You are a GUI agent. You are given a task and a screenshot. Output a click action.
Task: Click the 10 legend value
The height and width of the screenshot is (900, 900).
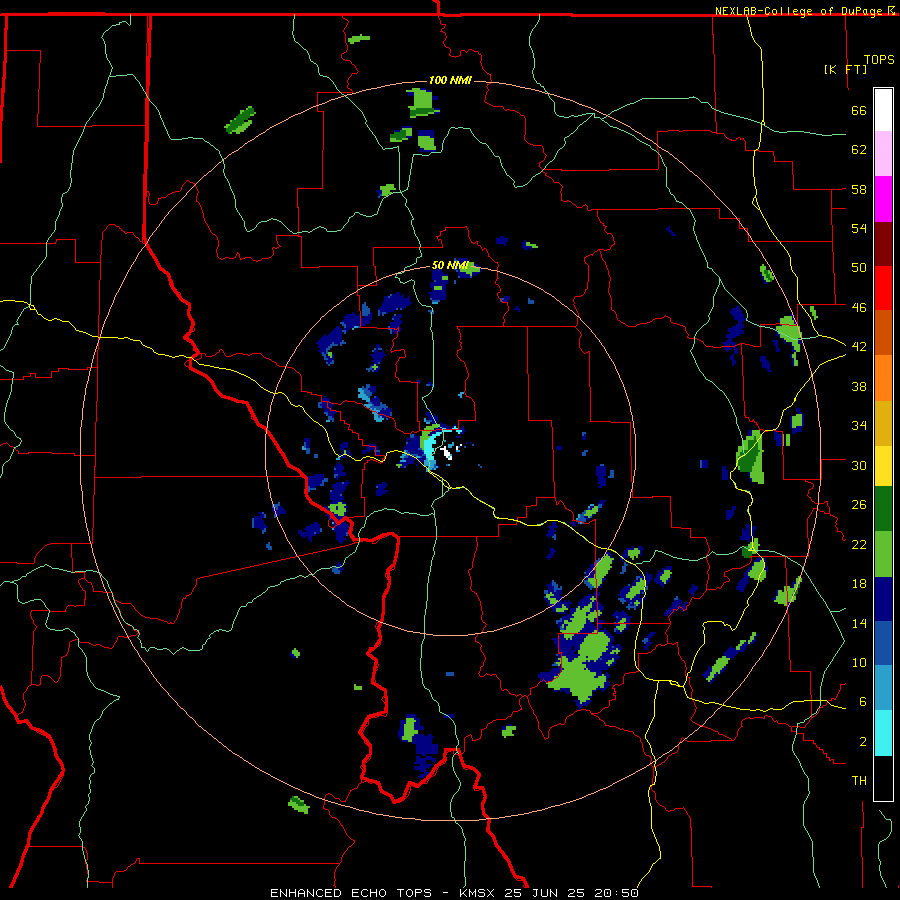pyautogui.click(x=859, y=662)
